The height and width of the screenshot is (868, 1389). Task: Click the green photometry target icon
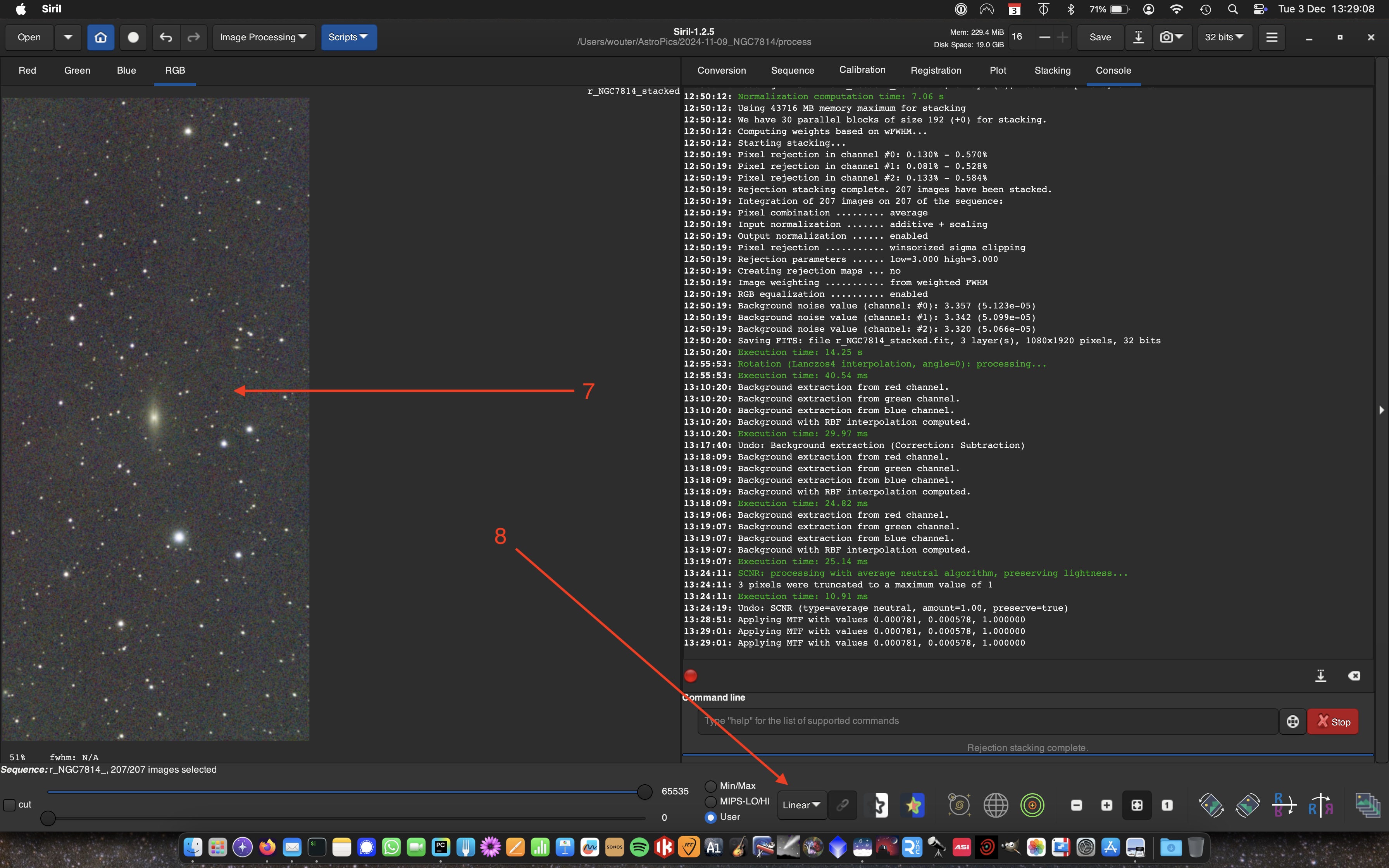point(1032,805)
